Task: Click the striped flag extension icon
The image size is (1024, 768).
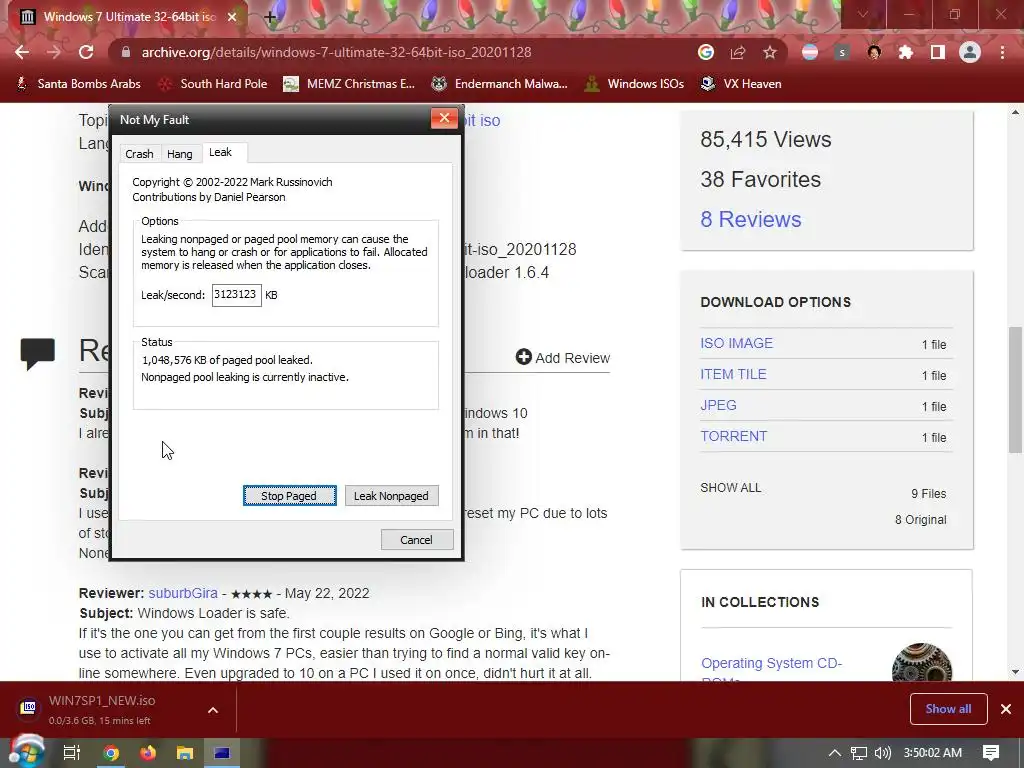Action: pos(810,52)
